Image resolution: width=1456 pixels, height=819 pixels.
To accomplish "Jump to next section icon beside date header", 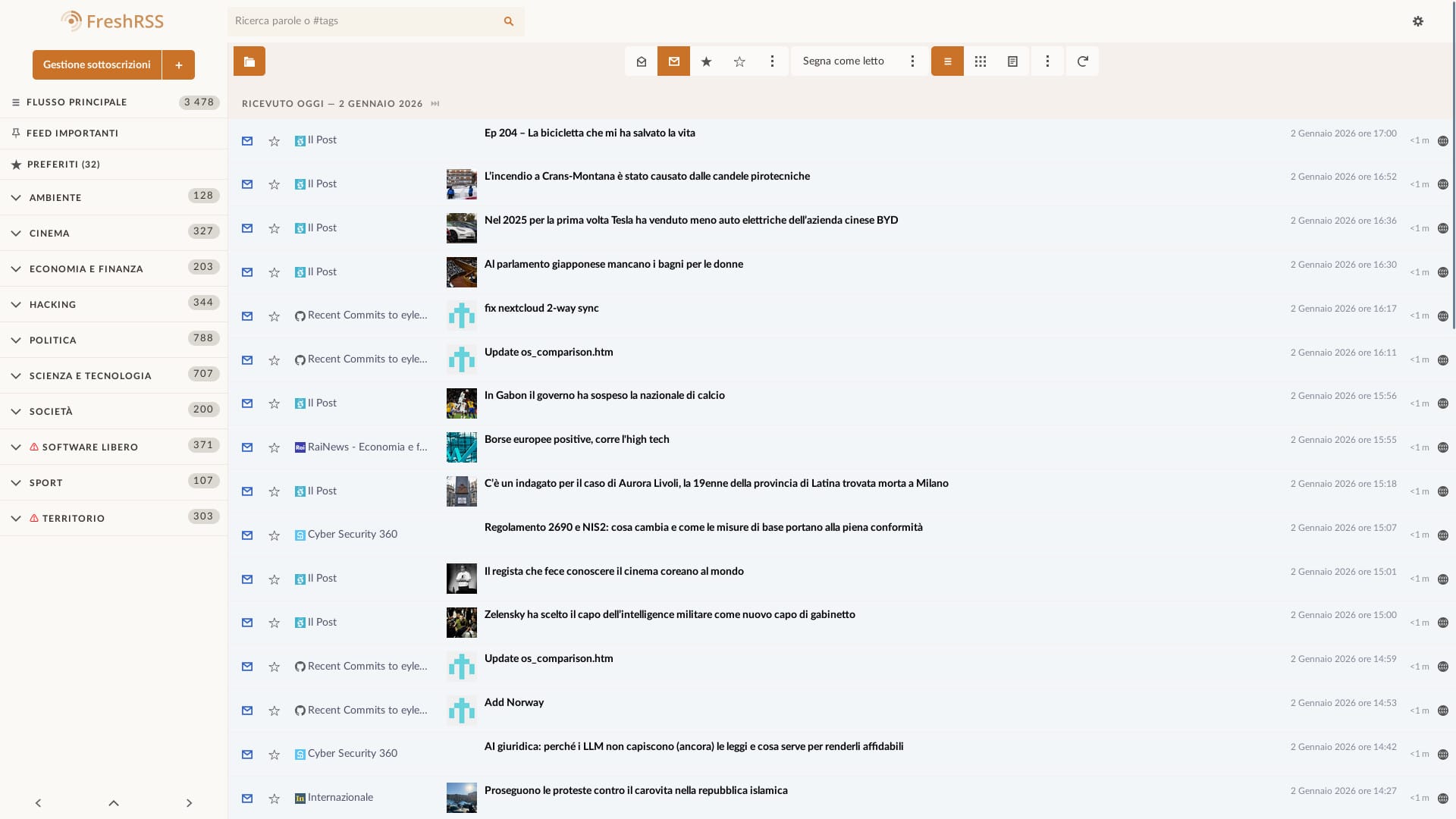I will (435, 104).
